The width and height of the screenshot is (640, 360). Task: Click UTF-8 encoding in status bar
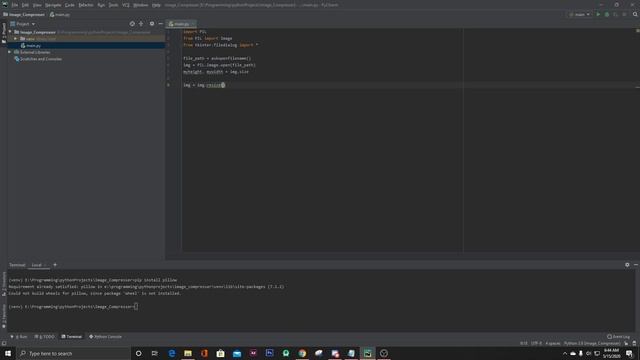pos(536,343)
